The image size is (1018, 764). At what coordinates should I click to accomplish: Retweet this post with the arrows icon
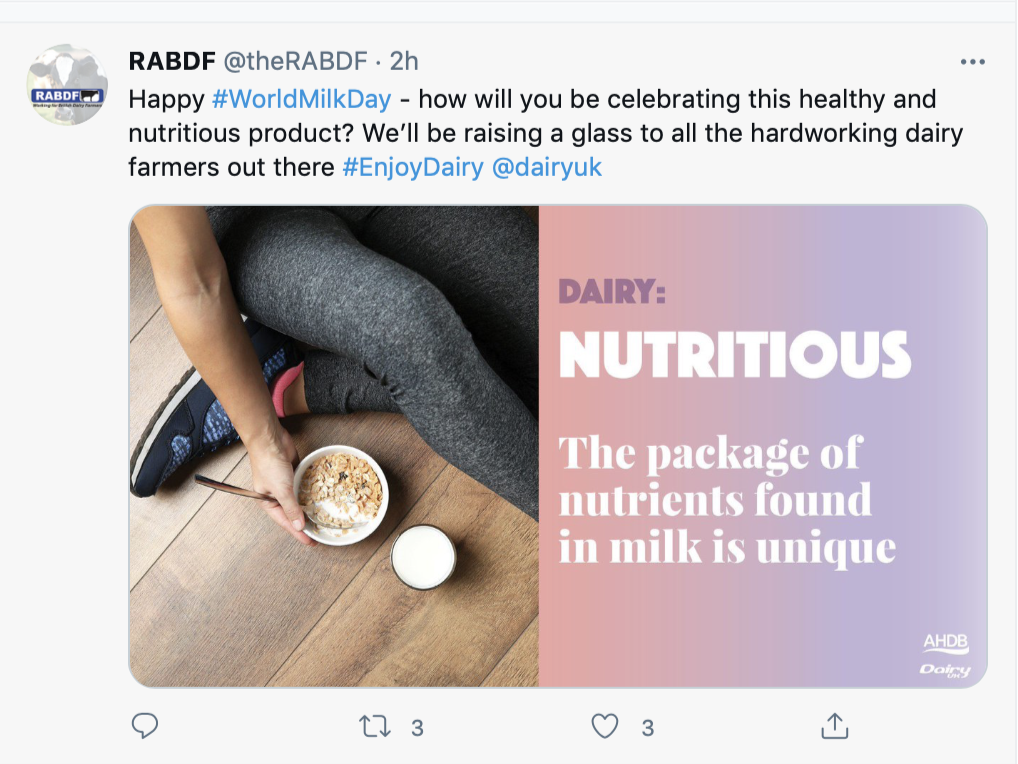374,727
